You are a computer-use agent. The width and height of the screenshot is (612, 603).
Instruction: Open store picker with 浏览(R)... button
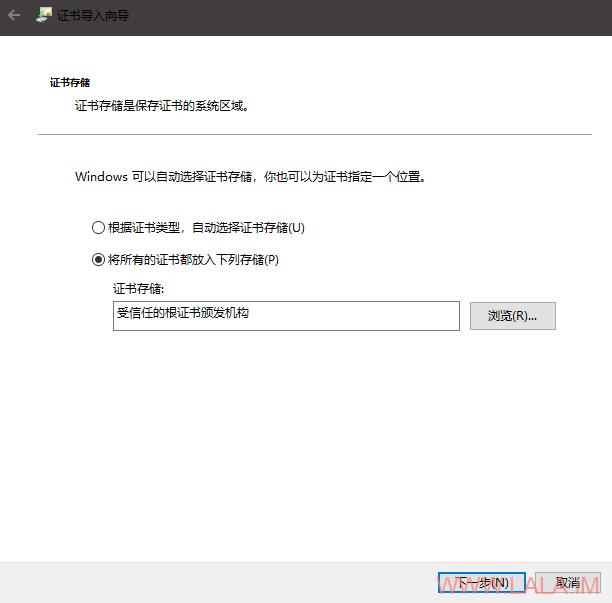512,316
